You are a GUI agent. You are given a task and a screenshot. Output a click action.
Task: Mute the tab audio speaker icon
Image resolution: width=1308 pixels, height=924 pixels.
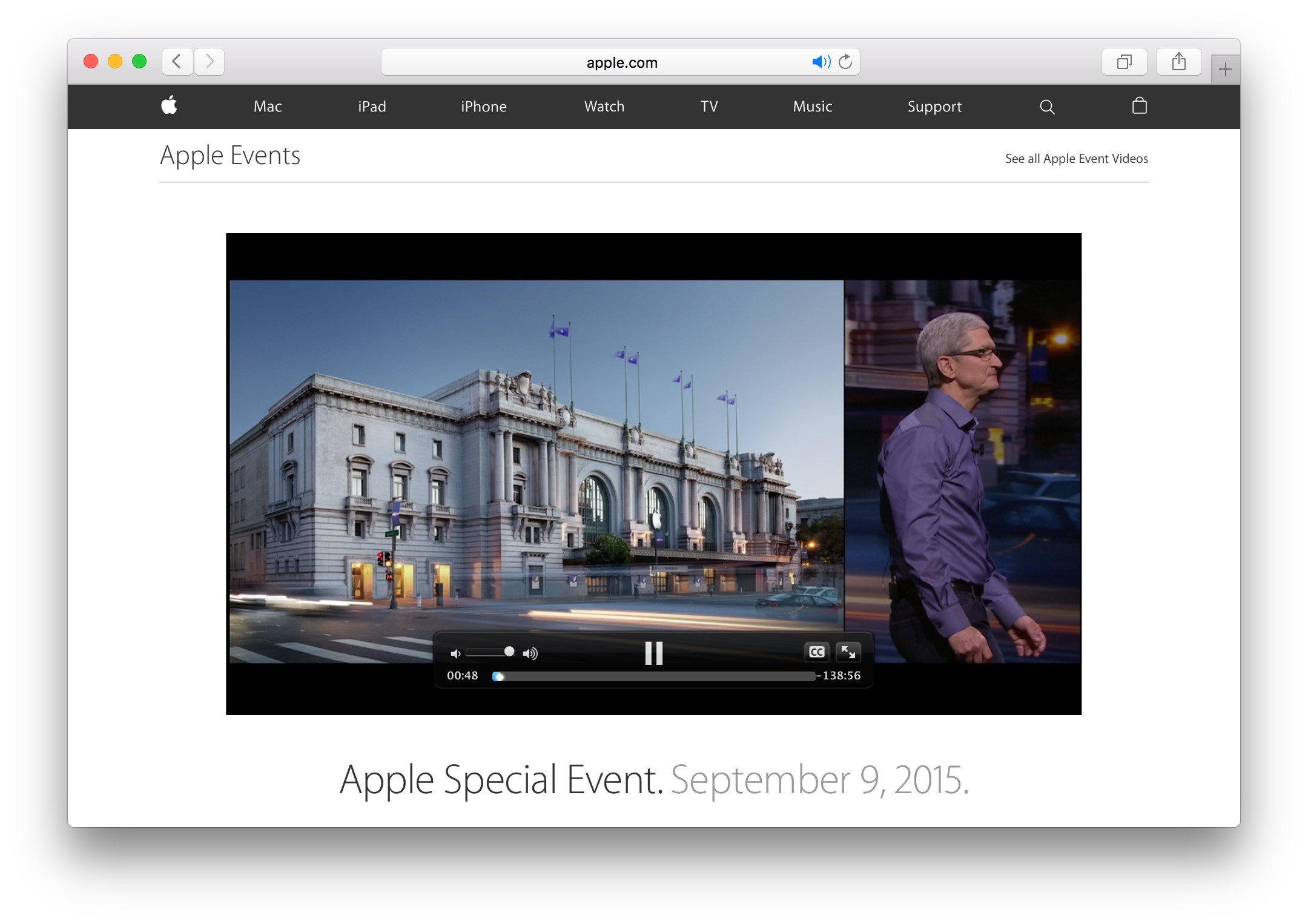point(821,62)
